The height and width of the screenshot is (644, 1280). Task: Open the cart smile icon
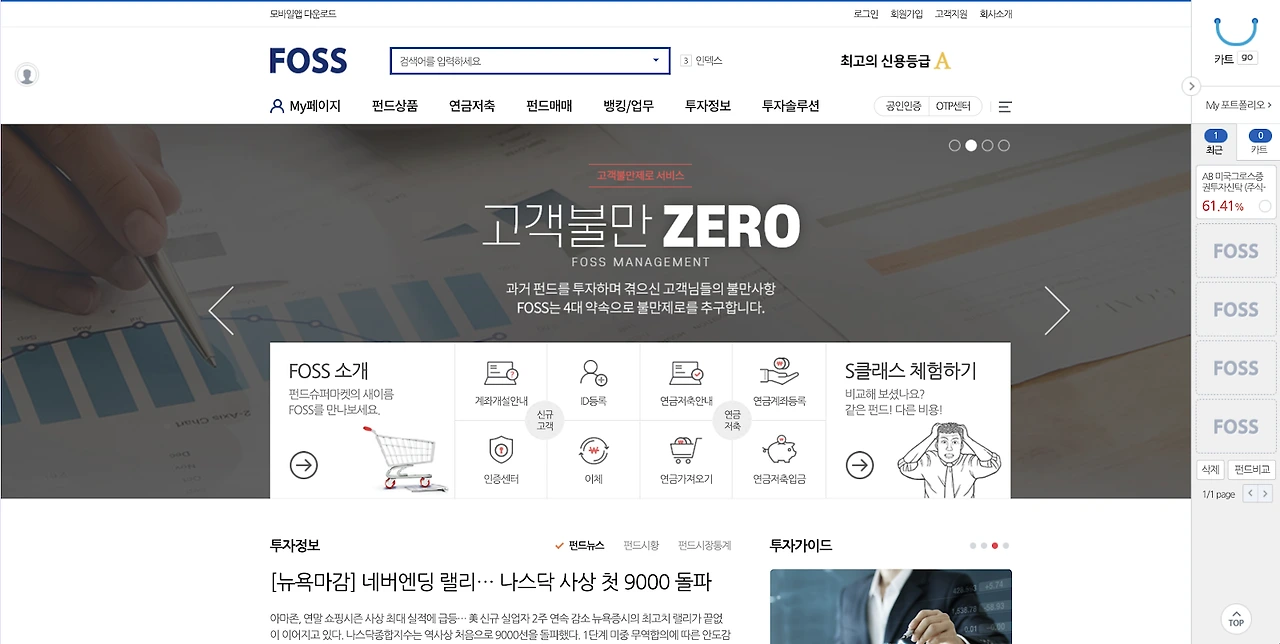1235,31
